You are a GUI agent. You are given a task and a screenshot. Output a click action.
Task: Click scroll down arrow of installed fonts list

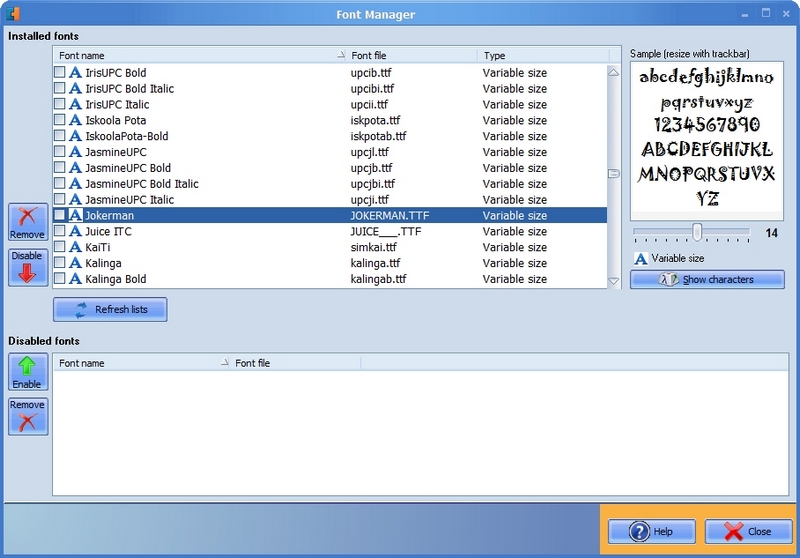tap(614, 281)
